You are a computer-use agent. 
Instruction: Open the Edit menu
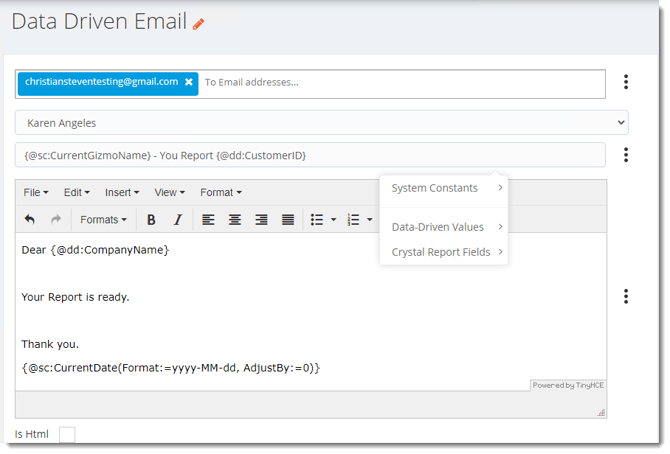tap(76, 192)
